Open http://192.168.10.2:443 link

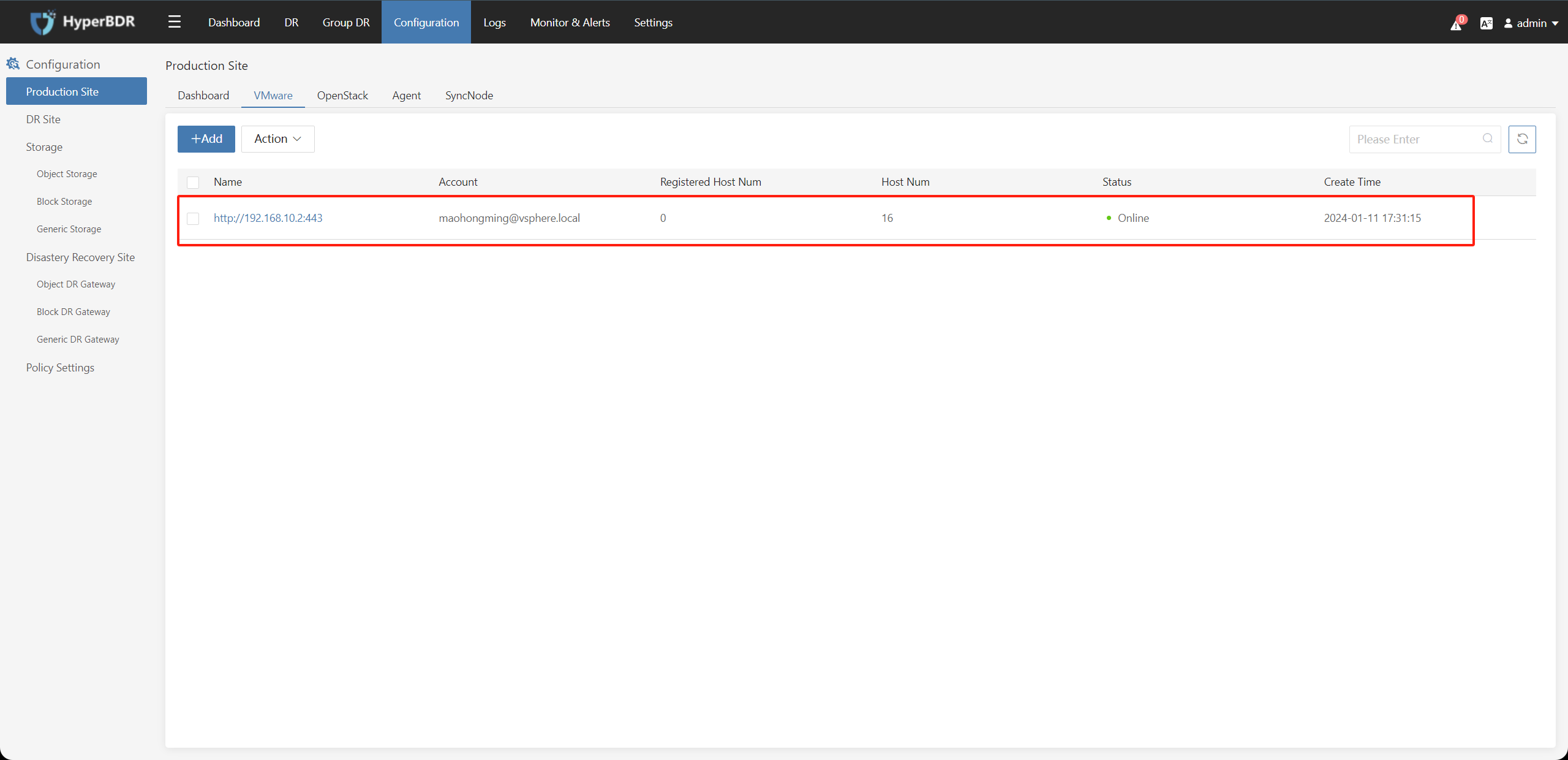pyautogui.click(x=268, y=218)
